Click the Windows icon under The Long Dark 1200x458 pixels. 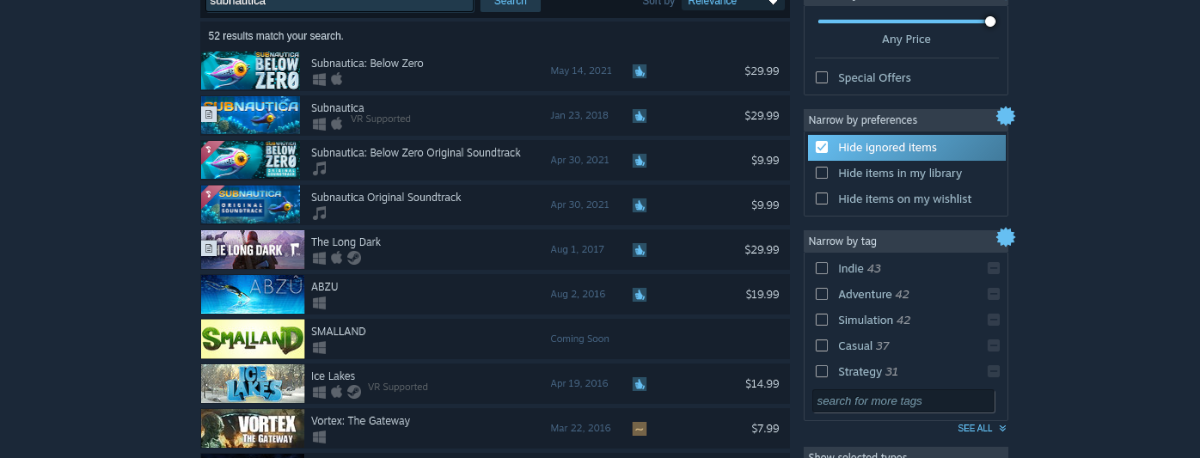tap(319, 258)
